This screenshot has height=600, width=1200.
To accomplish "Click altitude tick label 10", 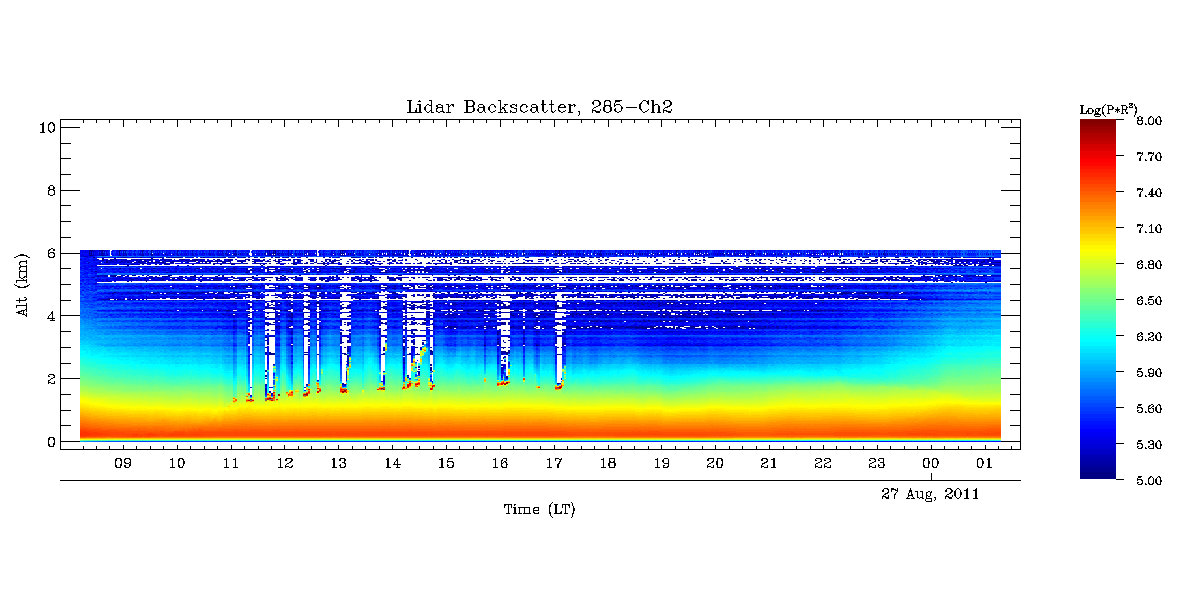I will [x=45, y=127].
